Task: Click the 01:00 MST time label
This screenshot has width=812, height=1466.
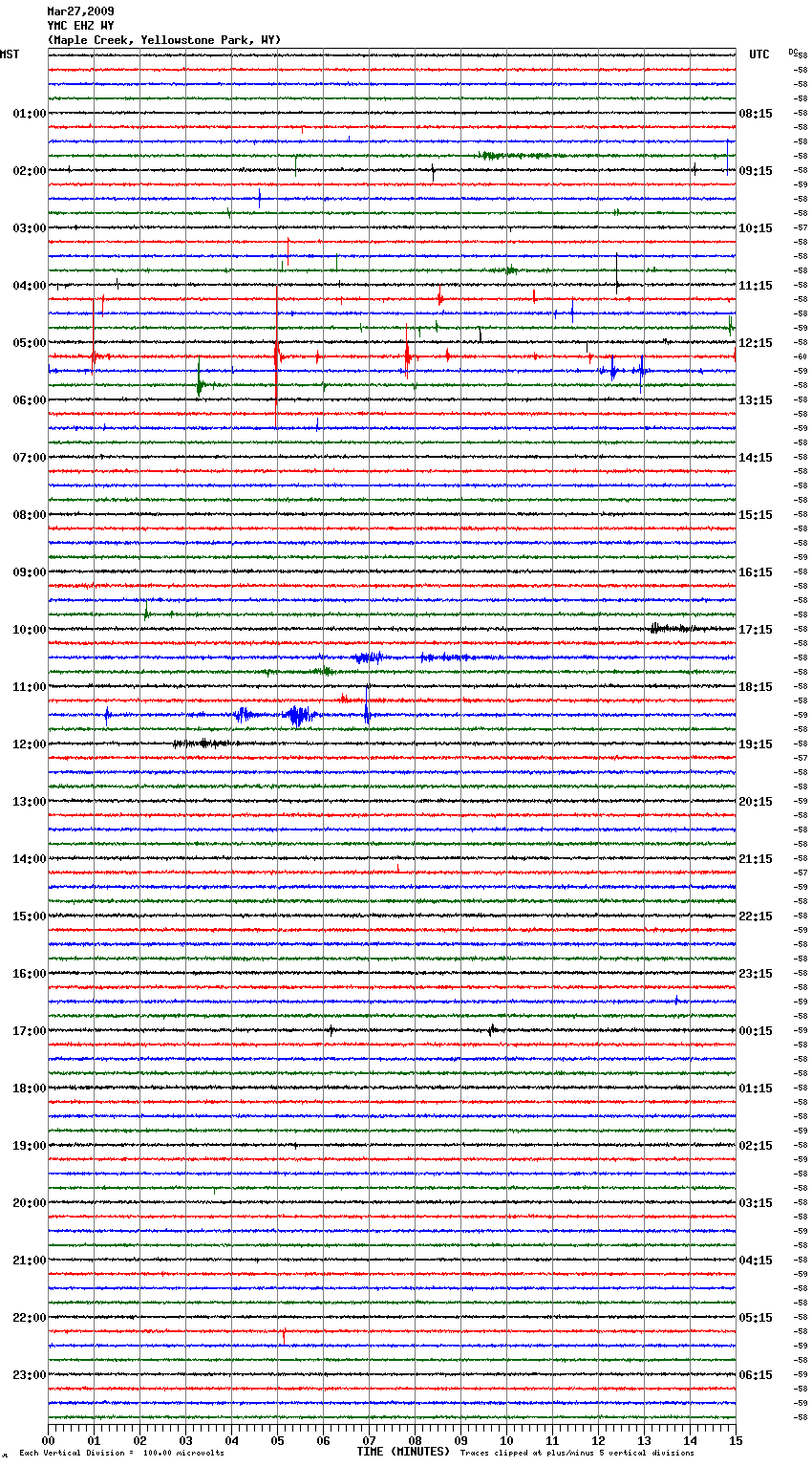Action: pyautogui.click(x=30, y=114)
